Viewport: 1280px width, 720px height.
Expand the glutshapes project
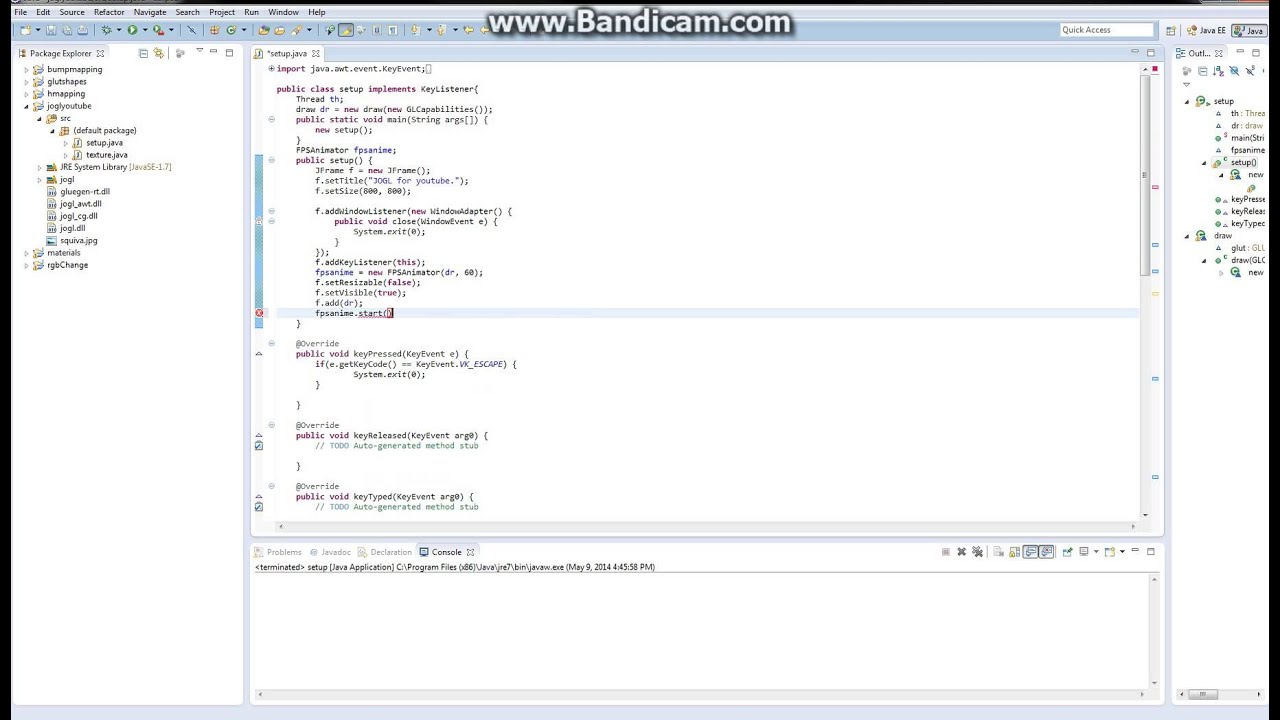[27, 82]
